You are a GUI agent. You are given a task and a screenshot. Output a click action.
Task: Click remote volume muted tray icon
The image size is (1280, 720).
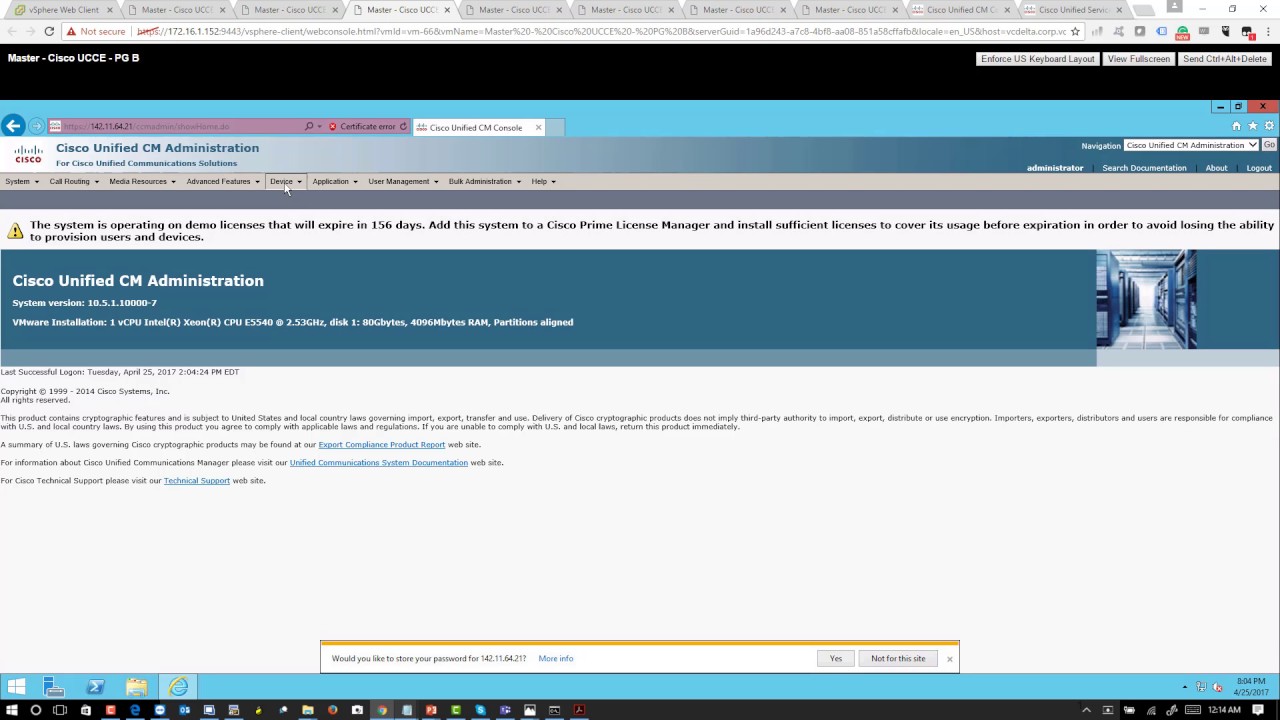1217,687
